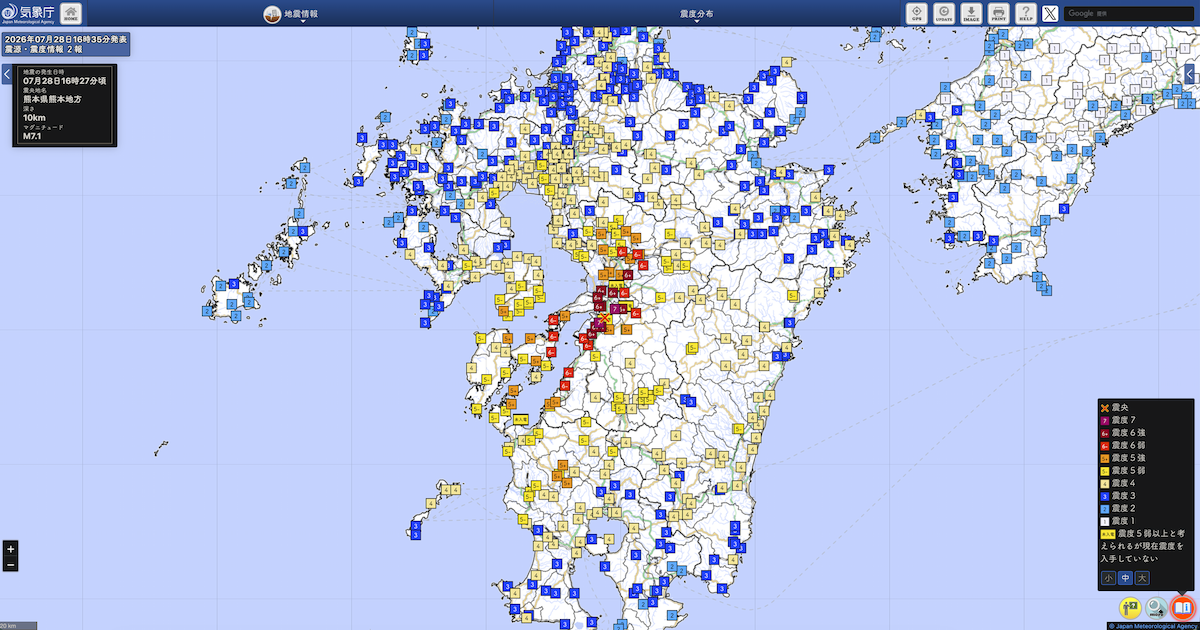The image size is (1200, 630).
Task: Download map via the IMAGE button
Action: (x=970, y=14)
